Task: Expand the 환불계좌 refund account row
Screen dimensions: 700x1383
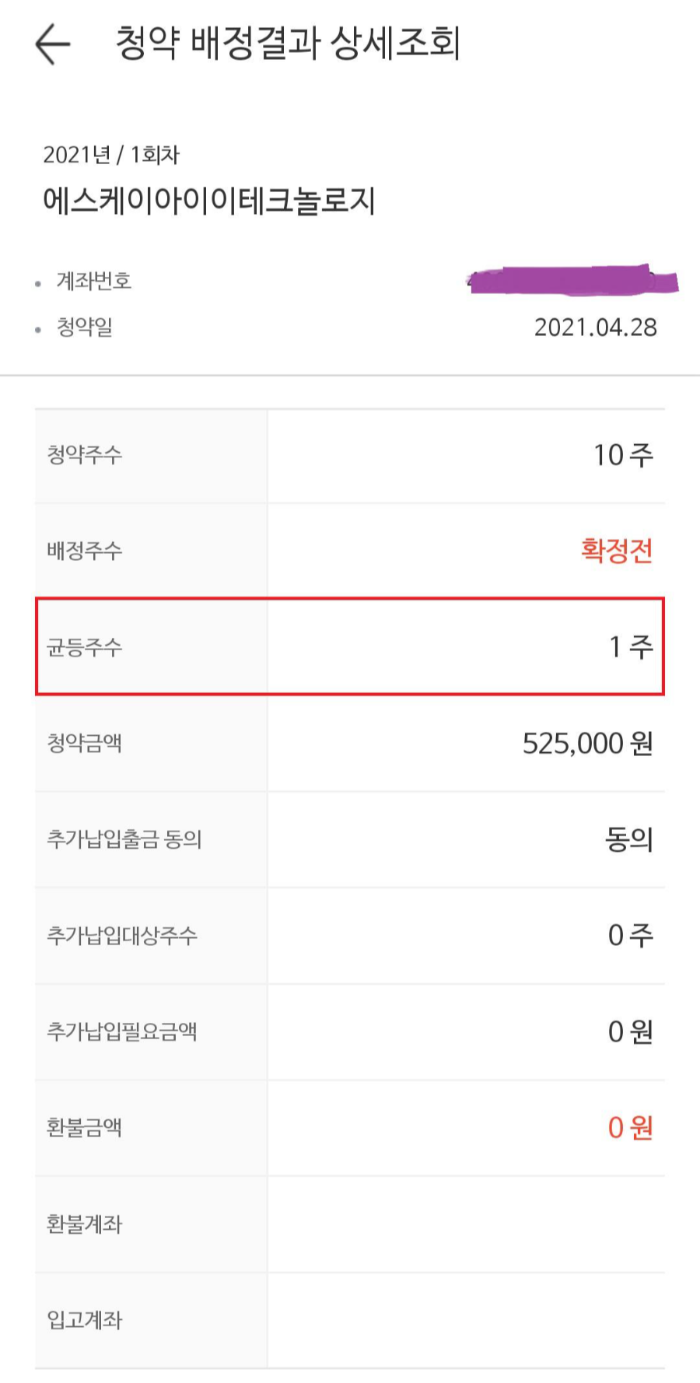Action: [350, 1222]
